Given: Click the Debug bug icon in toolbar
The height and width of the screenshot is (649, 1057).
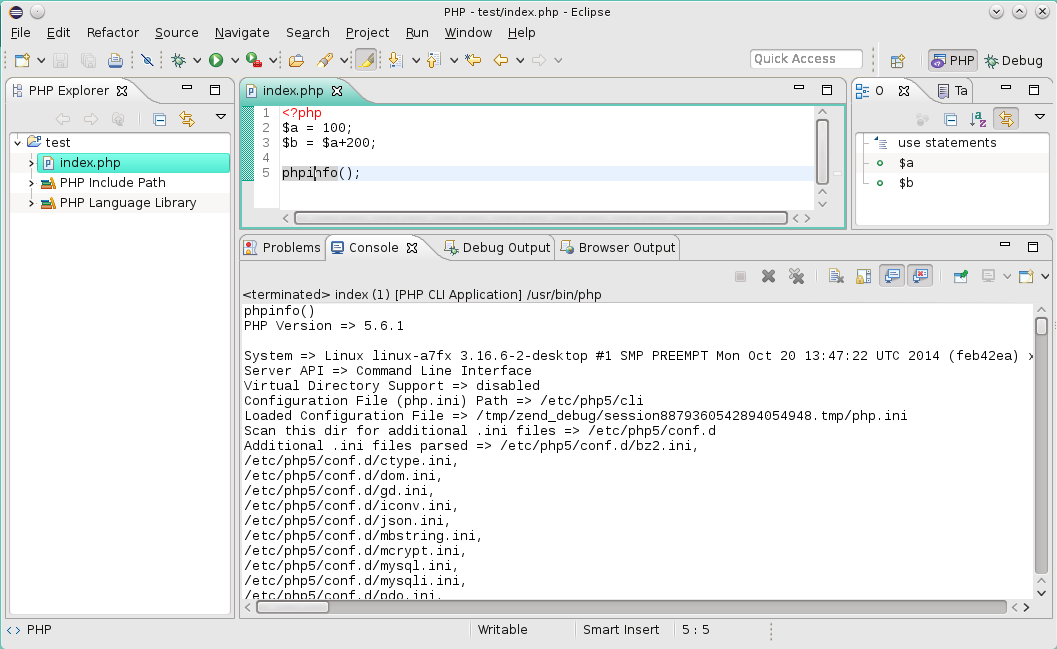Looking at the screenshot, I should [x=178, y=60].
